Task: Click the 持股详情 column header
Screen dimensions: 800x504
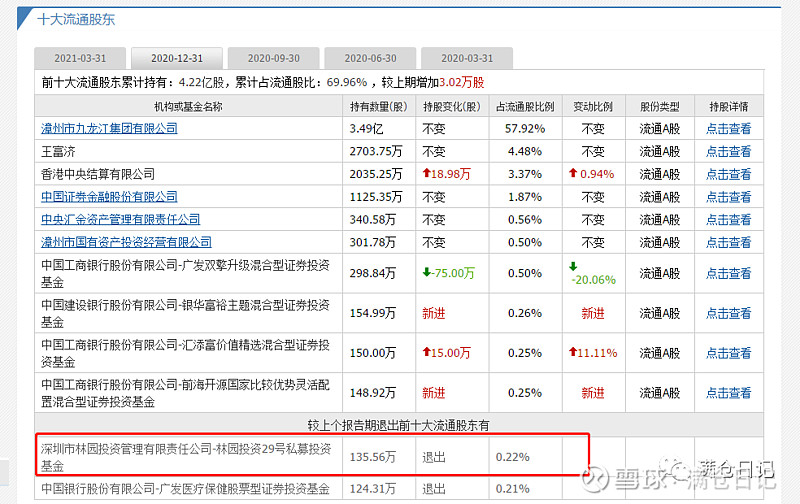Action: [729, 107]
